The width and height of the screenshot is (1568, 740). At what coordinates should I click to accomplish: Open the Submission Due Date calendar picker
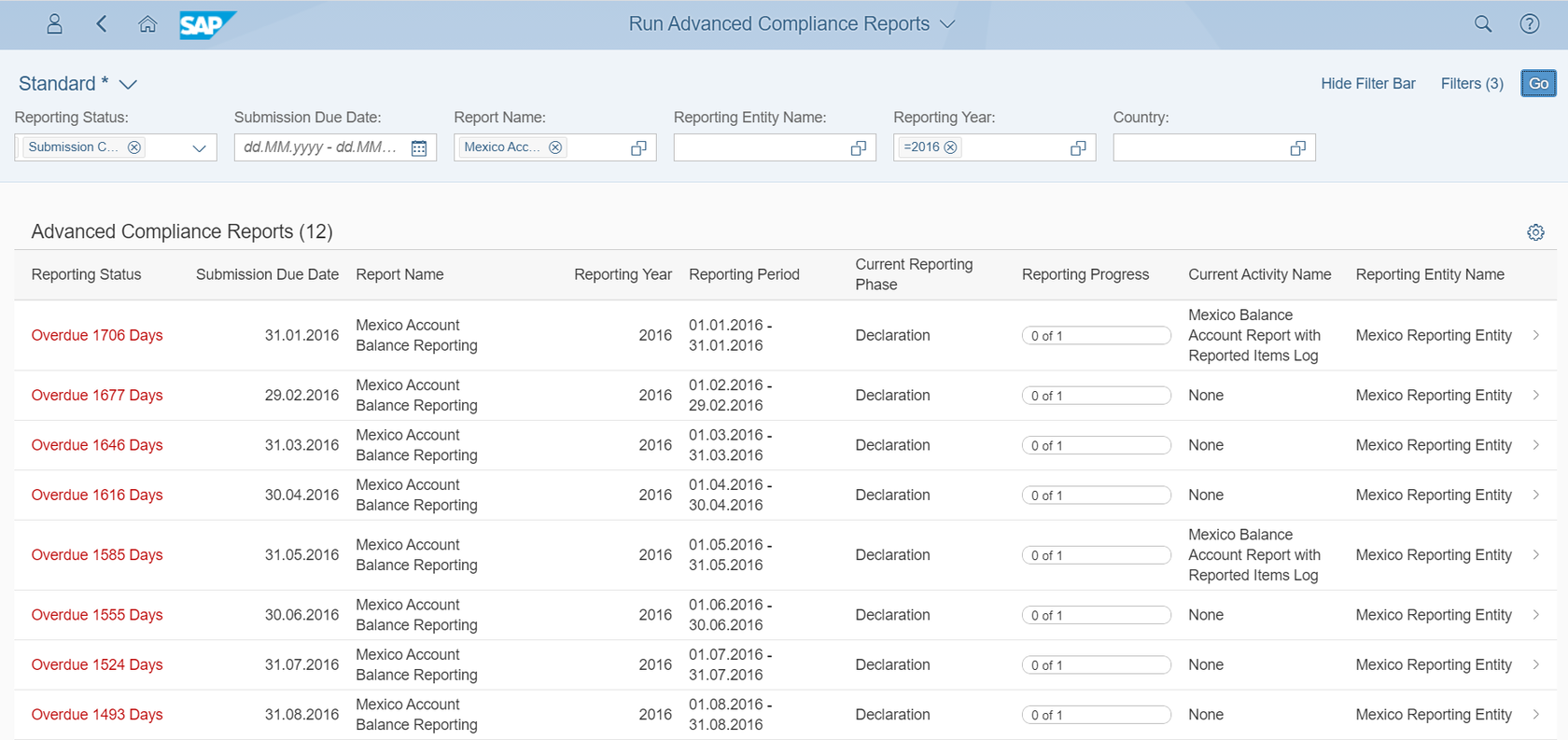pos(419,148)
